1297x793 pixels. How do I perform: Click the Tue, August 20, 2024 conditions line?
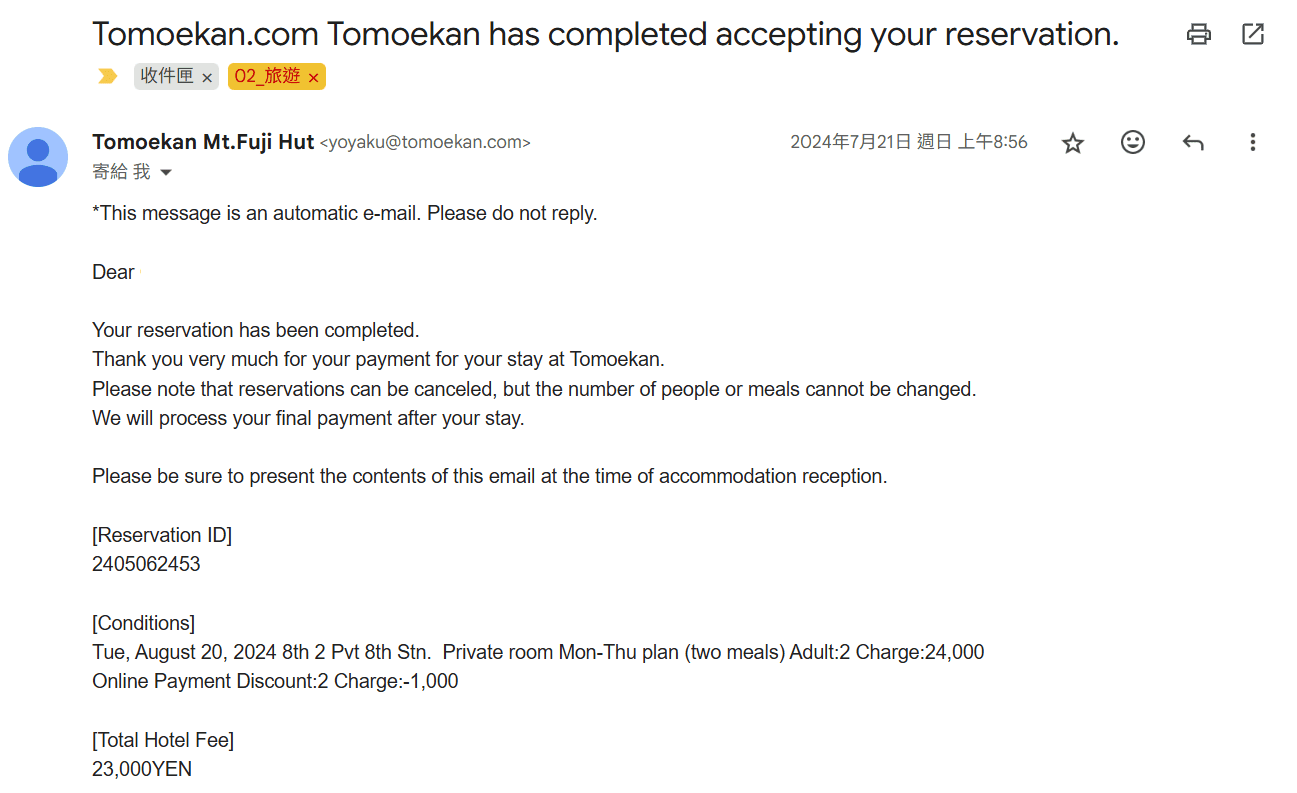[538, 652]
